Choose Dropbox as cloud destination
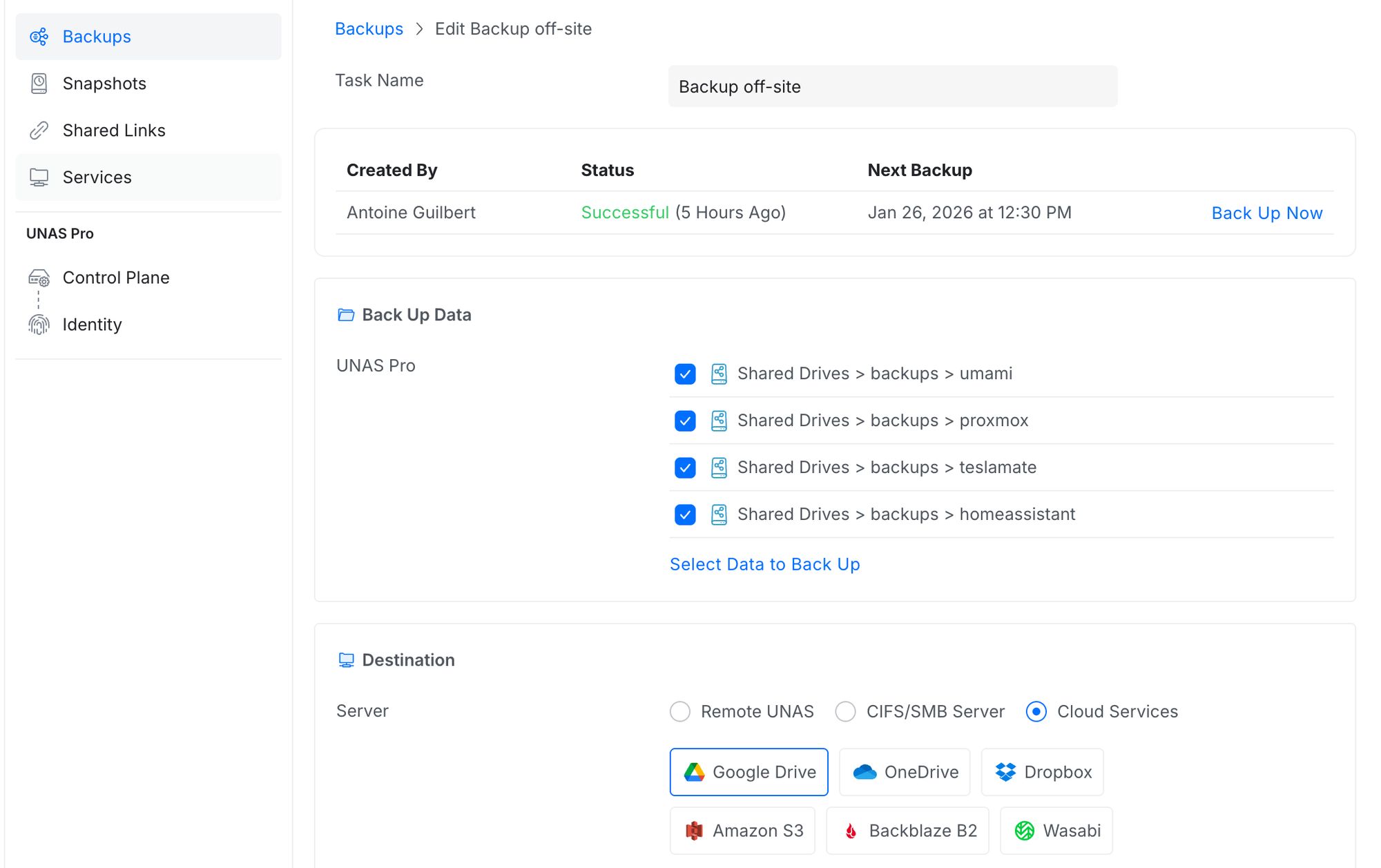This screenshot has height=868, width=1381. pyautogui.click(x=1042, y=772)
